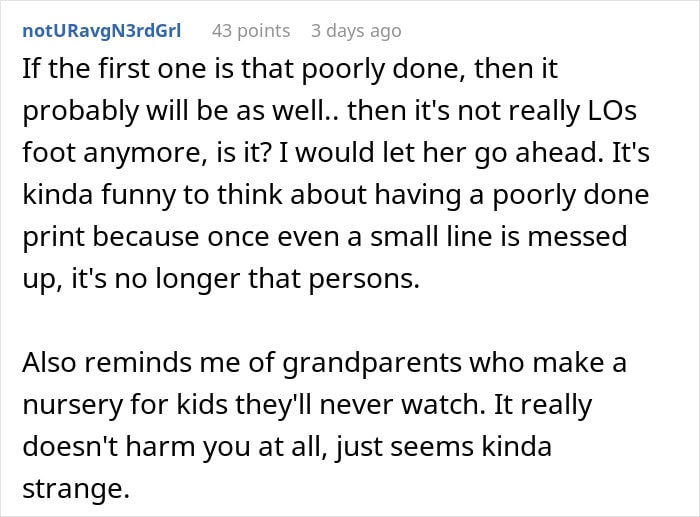Screen dimensions: 700x517
Task: Open notURavgN3rdGrl's user profile
Action: click(x=102, y=31)
